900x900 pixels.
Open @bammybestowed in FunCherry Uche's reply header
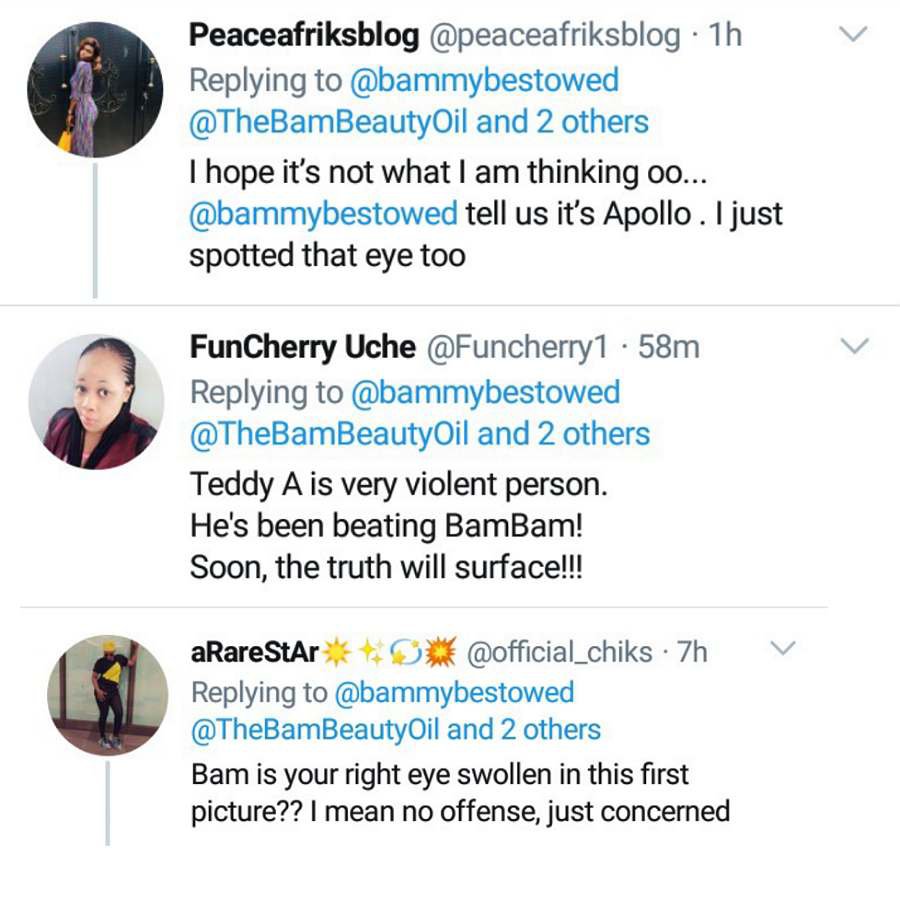pyautogui.click(x=485, y=391)
